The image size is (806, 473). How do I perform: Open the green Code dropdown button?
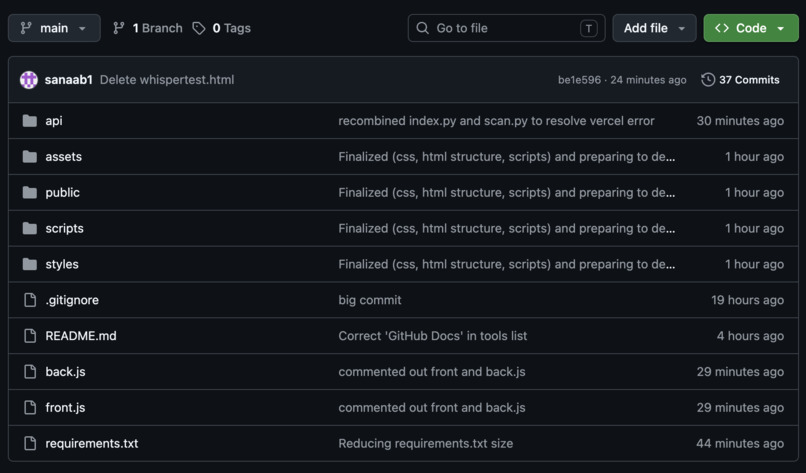(751, 28)
